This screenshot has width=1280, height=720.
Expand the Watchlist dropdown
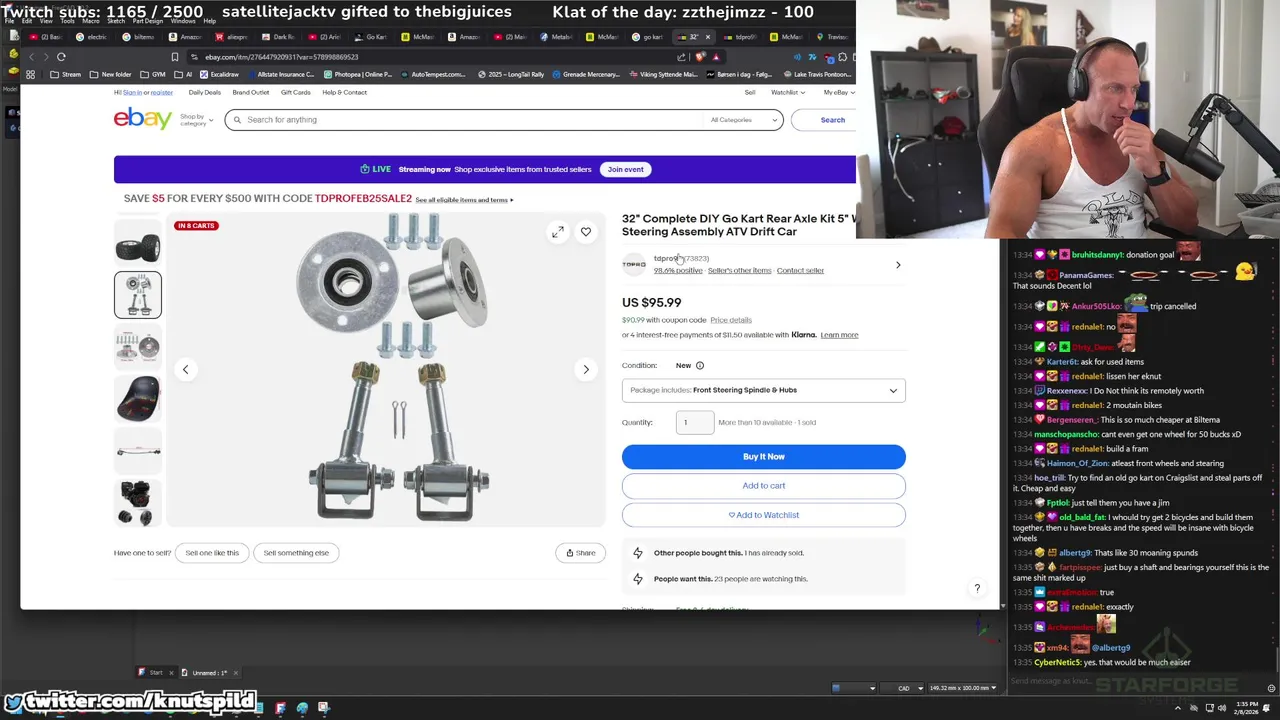(x=788, y=92)
